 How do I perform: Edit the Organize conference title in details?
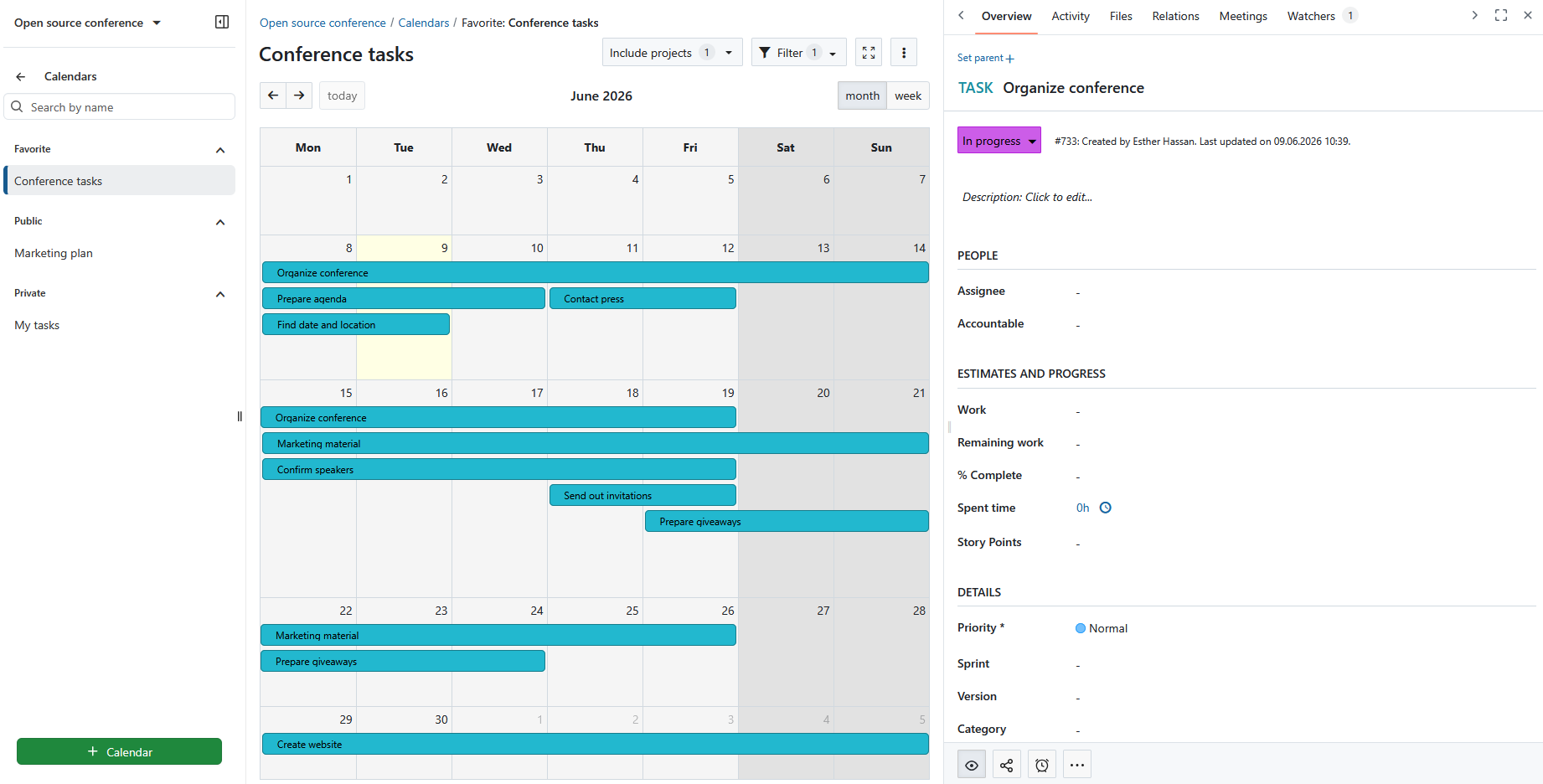(x=1073, y=88)
